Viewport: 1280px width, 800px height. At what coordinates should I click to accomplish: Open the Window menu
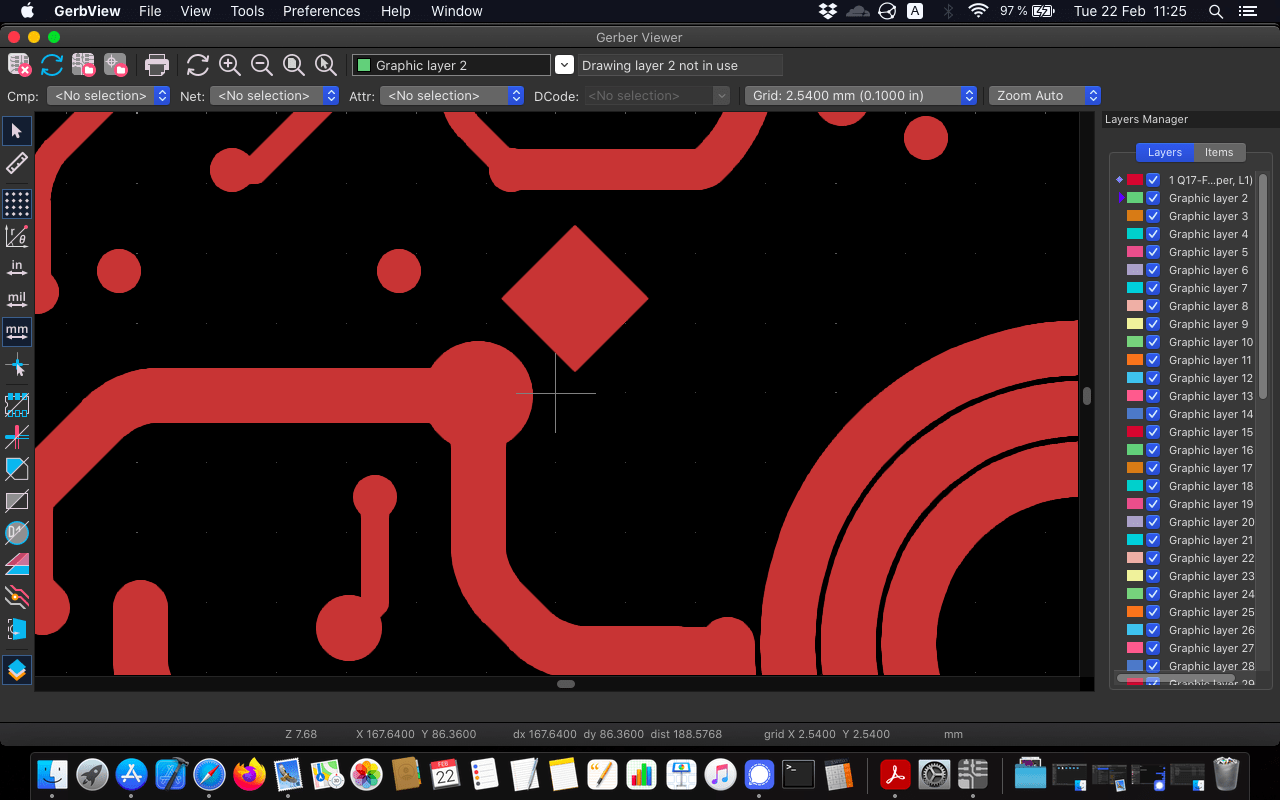[457, 11]
